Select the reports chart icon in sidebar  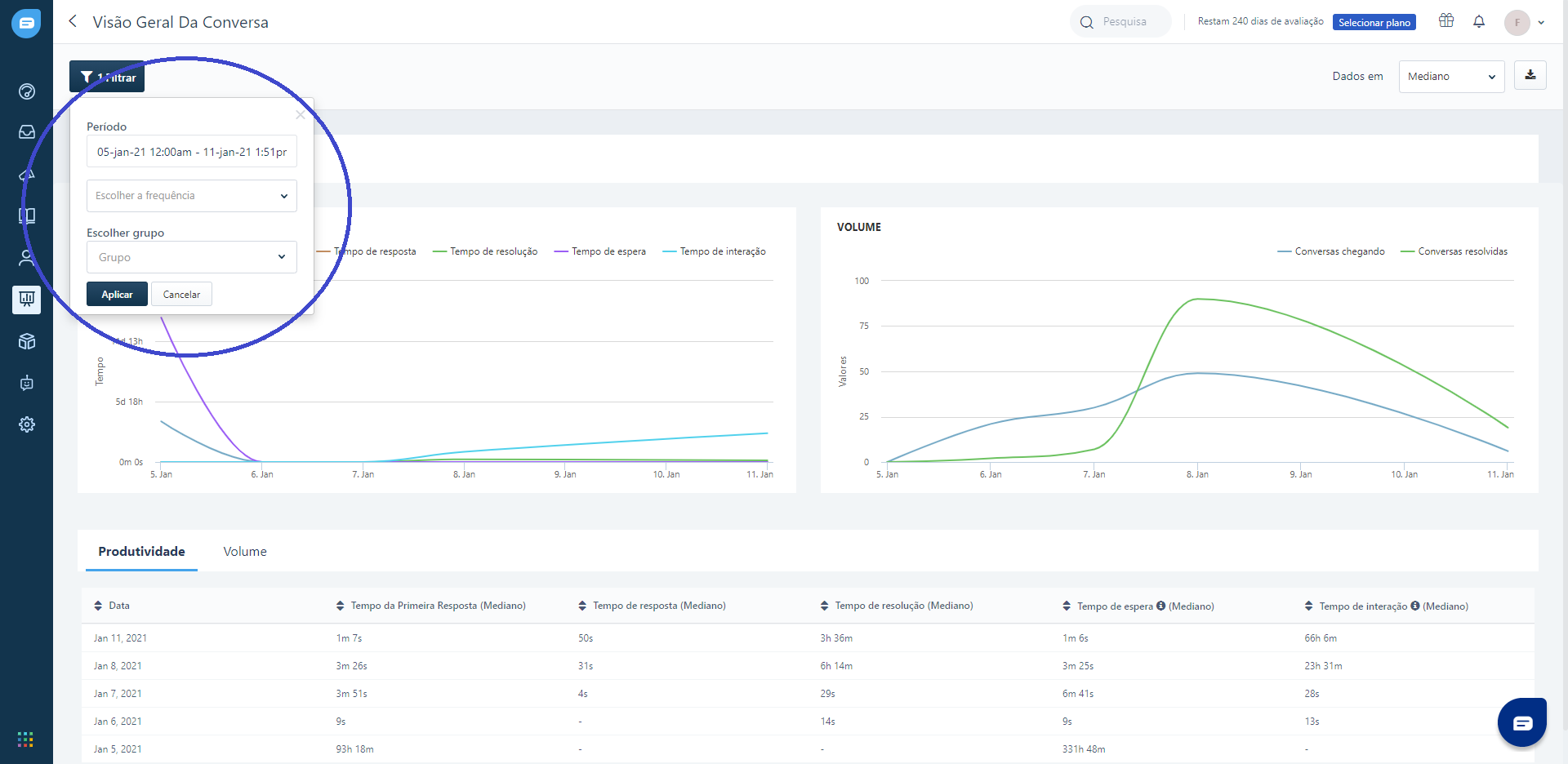[27, 300]
